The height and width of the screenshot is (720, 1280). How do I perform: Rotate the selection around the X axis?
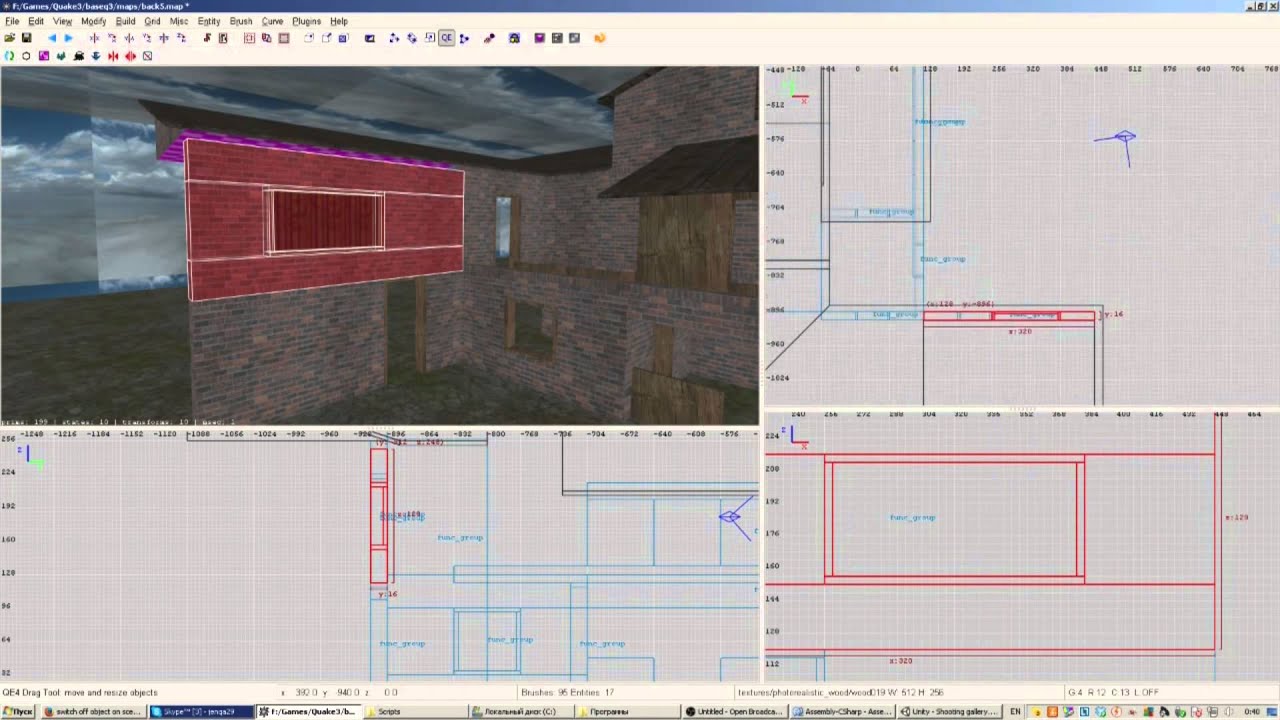112,38
